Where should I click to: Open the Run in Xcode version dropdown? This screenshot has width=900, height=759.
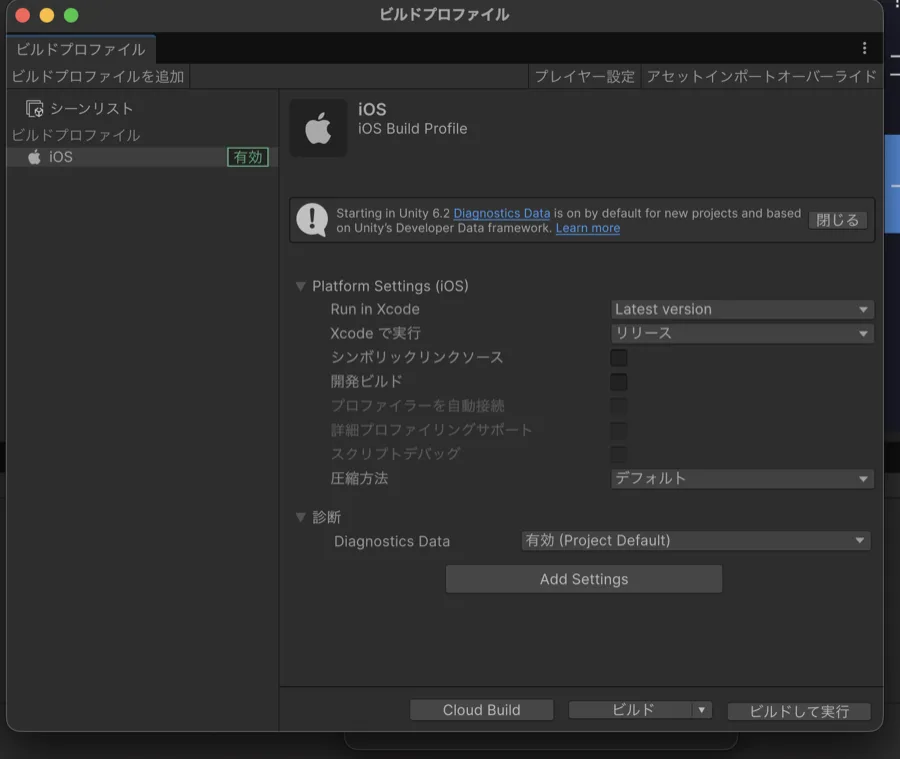(742, 309)
